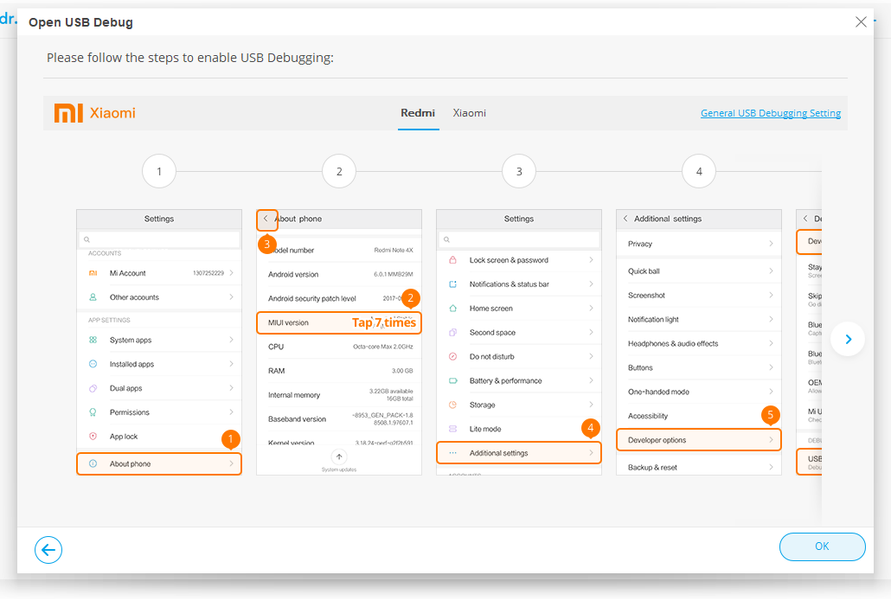Click the back arrow circle button
Screen dimensions: 891x599
pyautogui.click(x=48, y=549)
